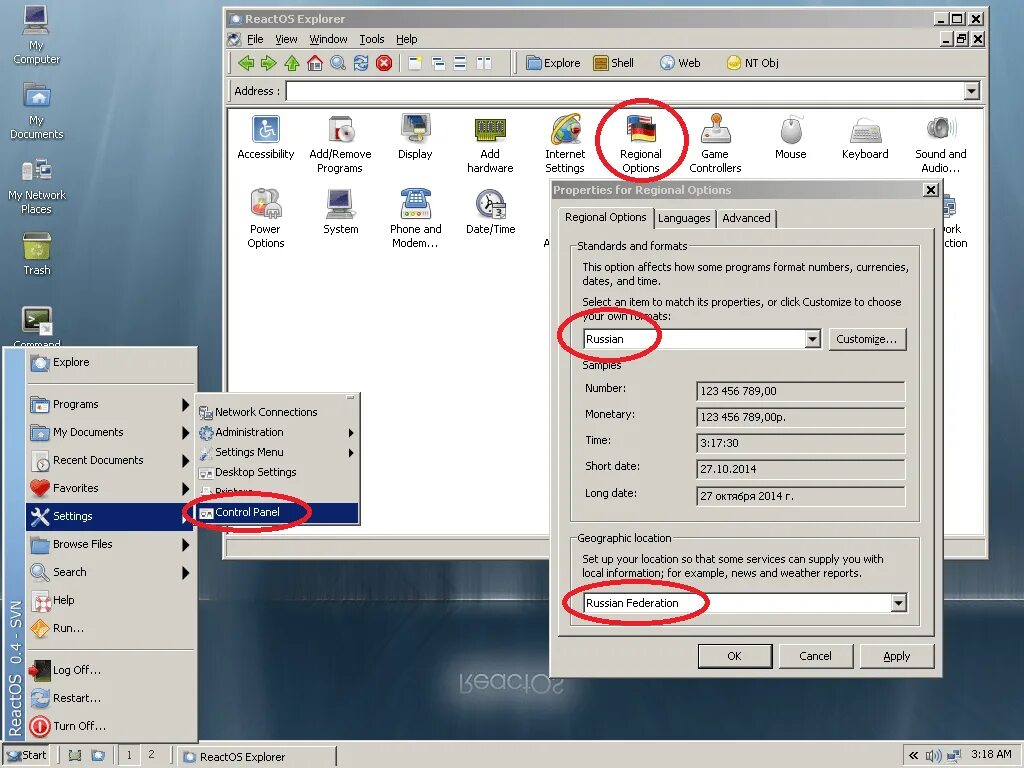Click the Customize... button

[867, 339]
